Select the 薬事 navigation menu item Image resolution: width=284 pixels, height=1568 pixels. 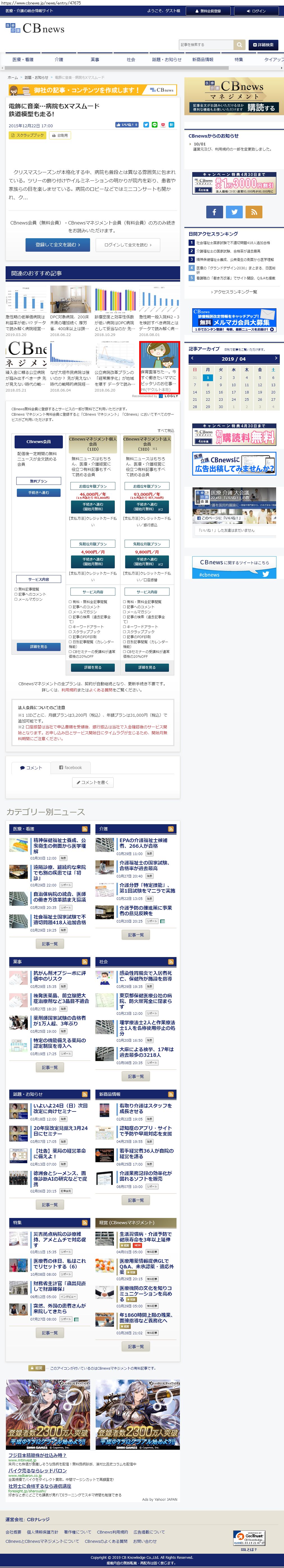[95, 60]
